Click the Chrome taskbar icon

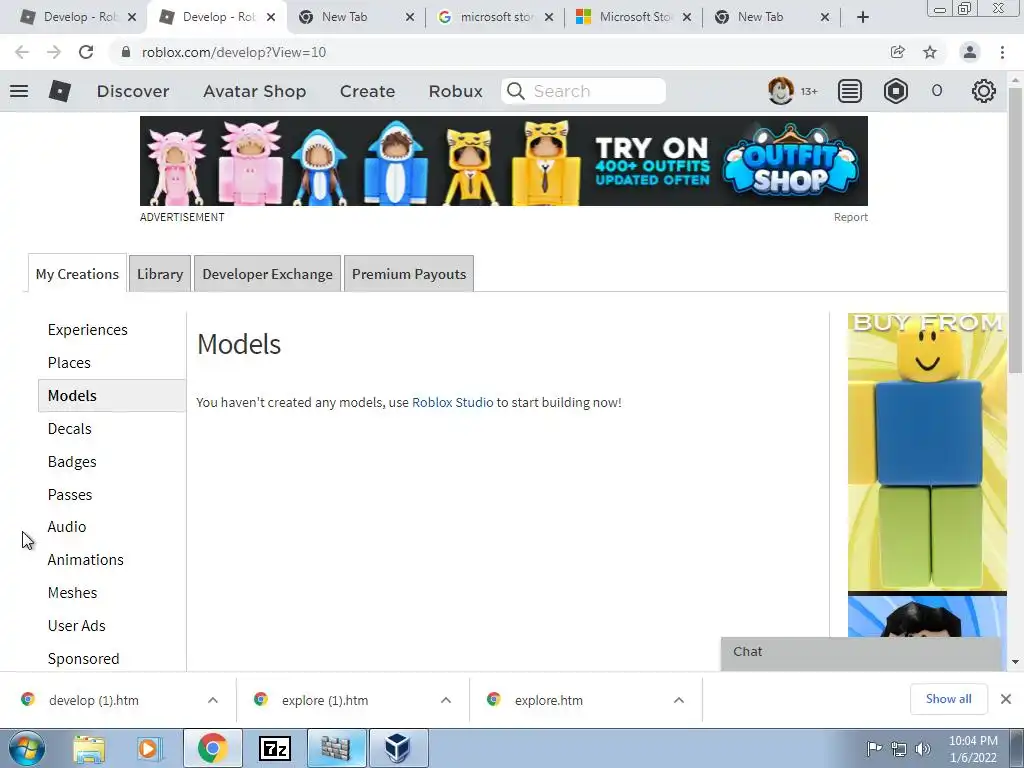pos(212,748)
